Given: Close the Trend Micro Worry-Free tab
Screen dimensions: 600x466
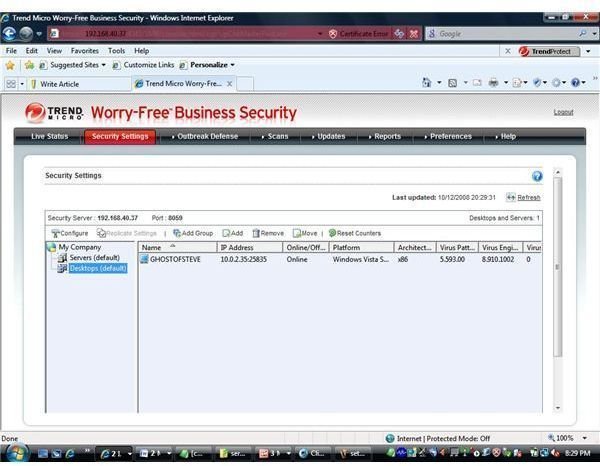Looking at the screenshot, I should click(230, 84).
